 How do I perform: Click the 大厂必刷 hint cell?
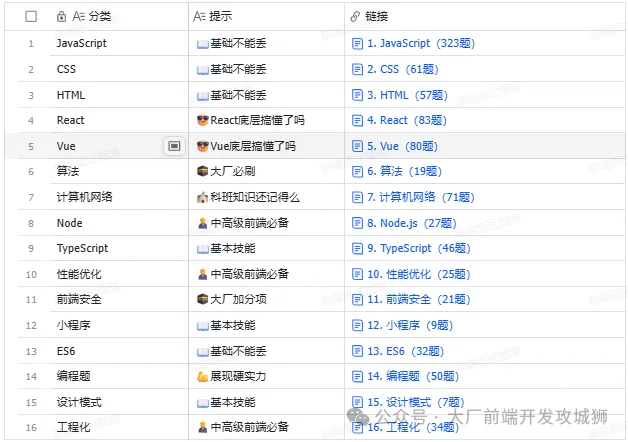pos(266,171)
